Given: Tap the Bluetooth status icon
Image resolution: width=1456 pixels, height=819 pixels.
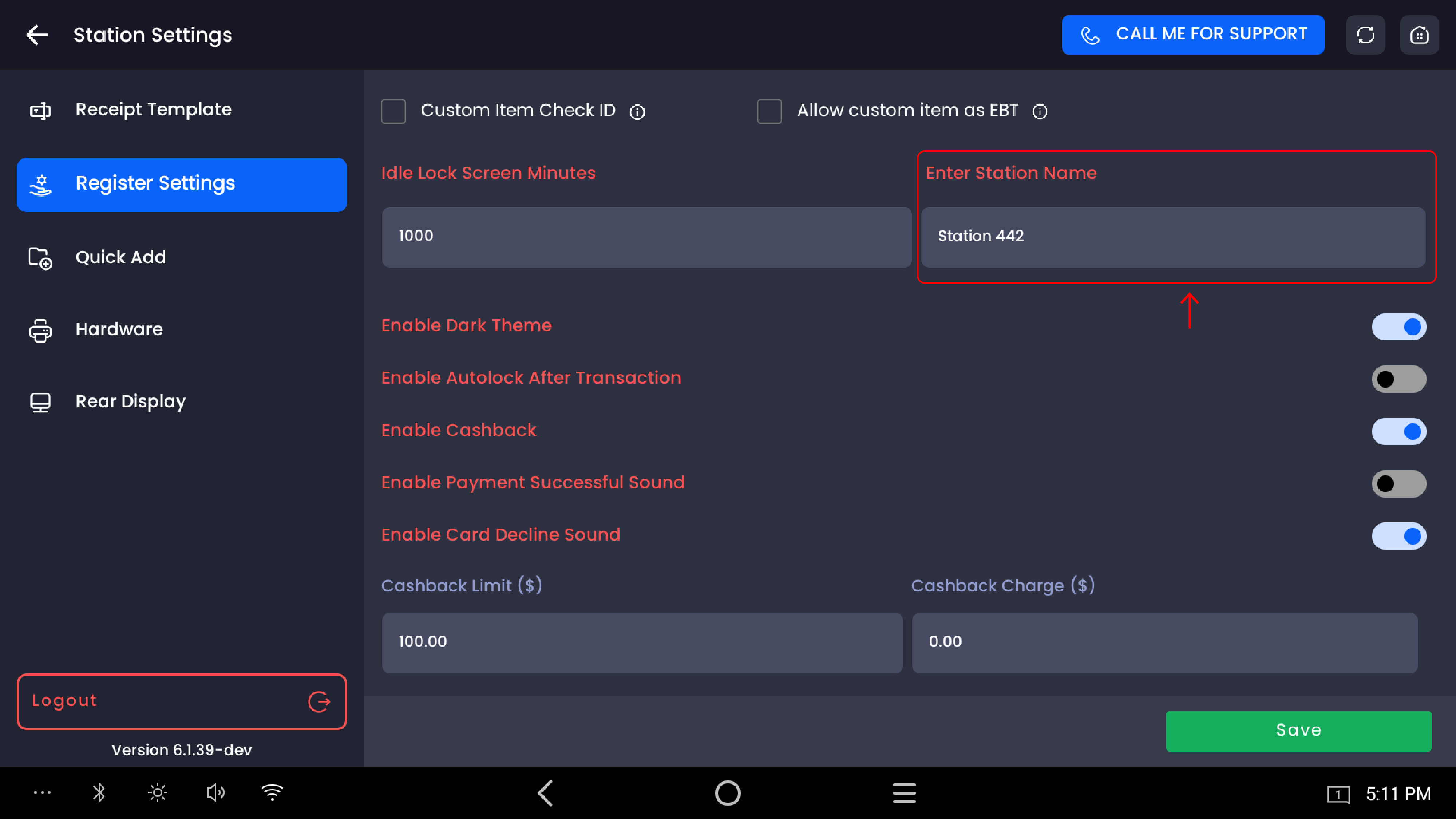Looking at the screenshot, I should click(99, 792).
